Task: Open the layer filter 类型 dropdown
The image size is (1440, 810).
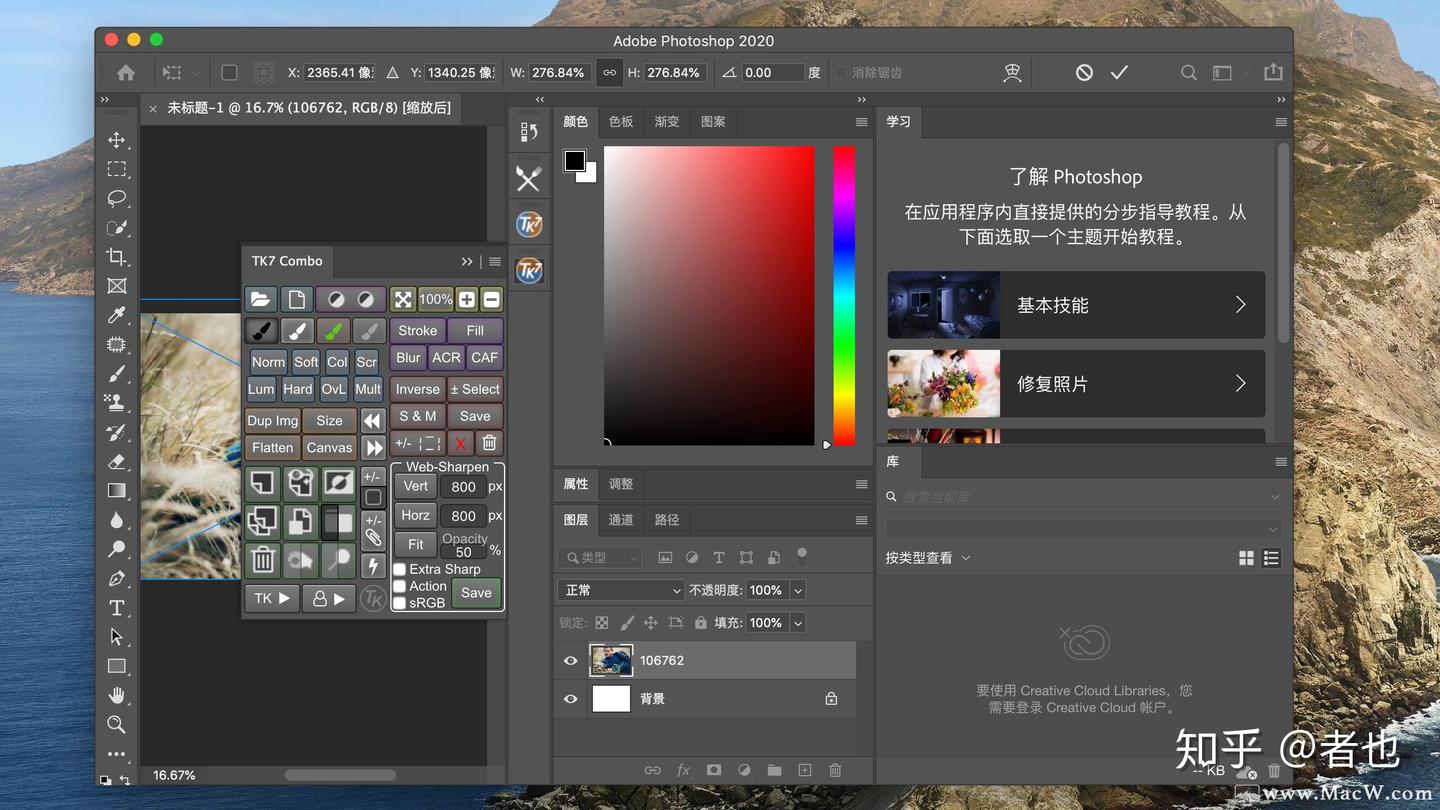Action: [x=598, y=557]
